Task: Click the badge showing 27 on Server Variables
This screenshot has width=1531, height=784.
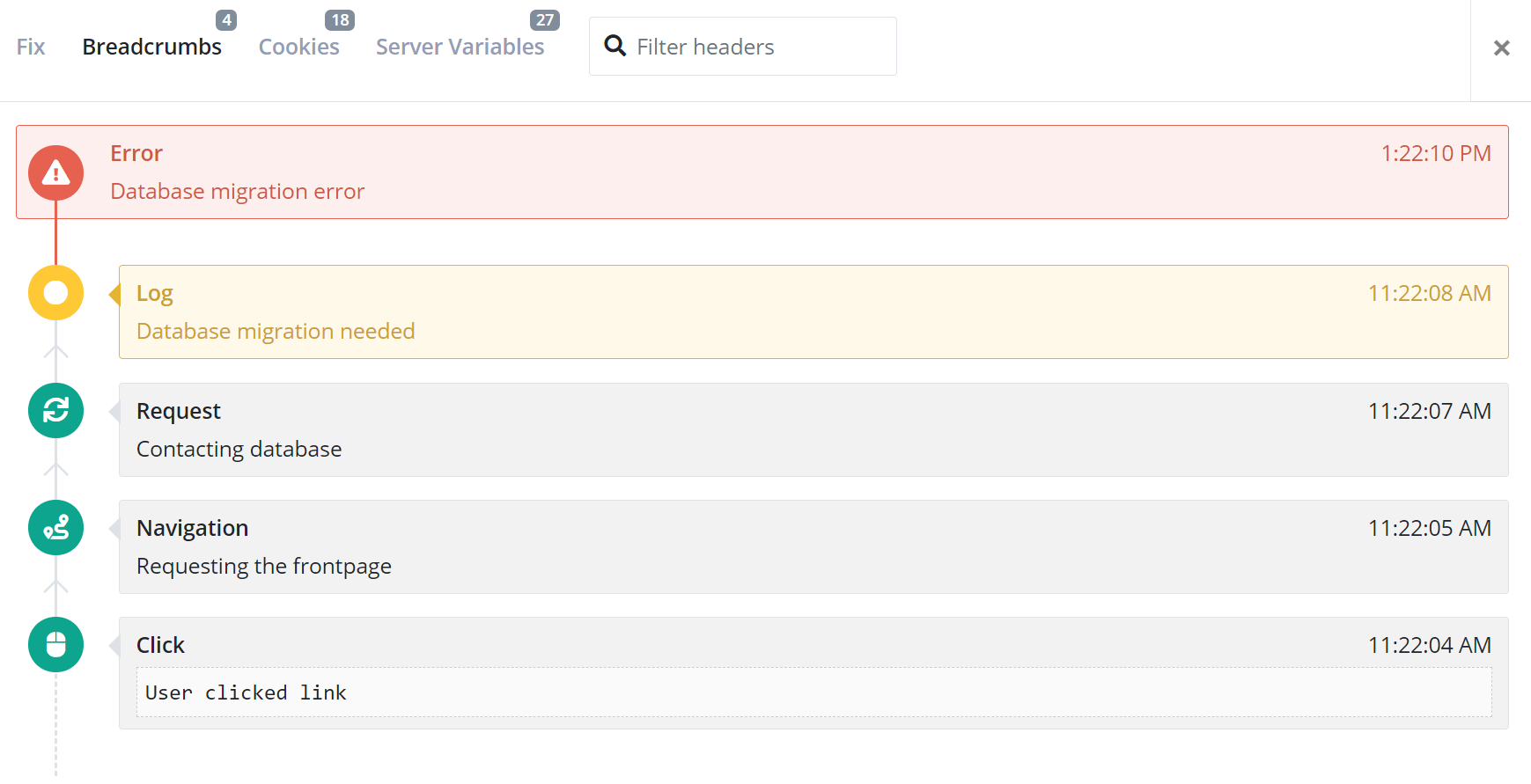Action: [x=545, y=20]
